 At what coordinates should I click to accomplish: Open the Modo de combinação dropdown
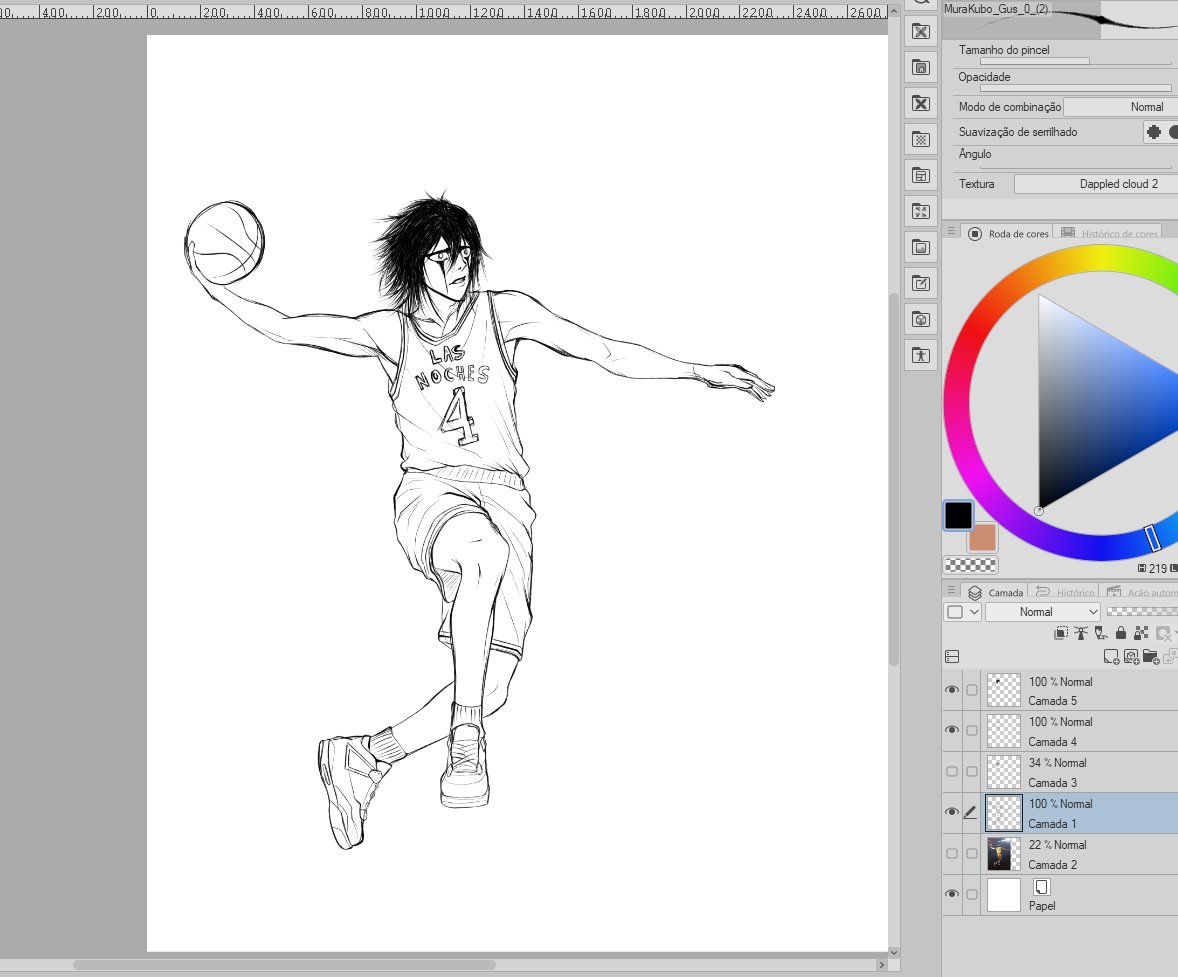[x=1121, y=107]
